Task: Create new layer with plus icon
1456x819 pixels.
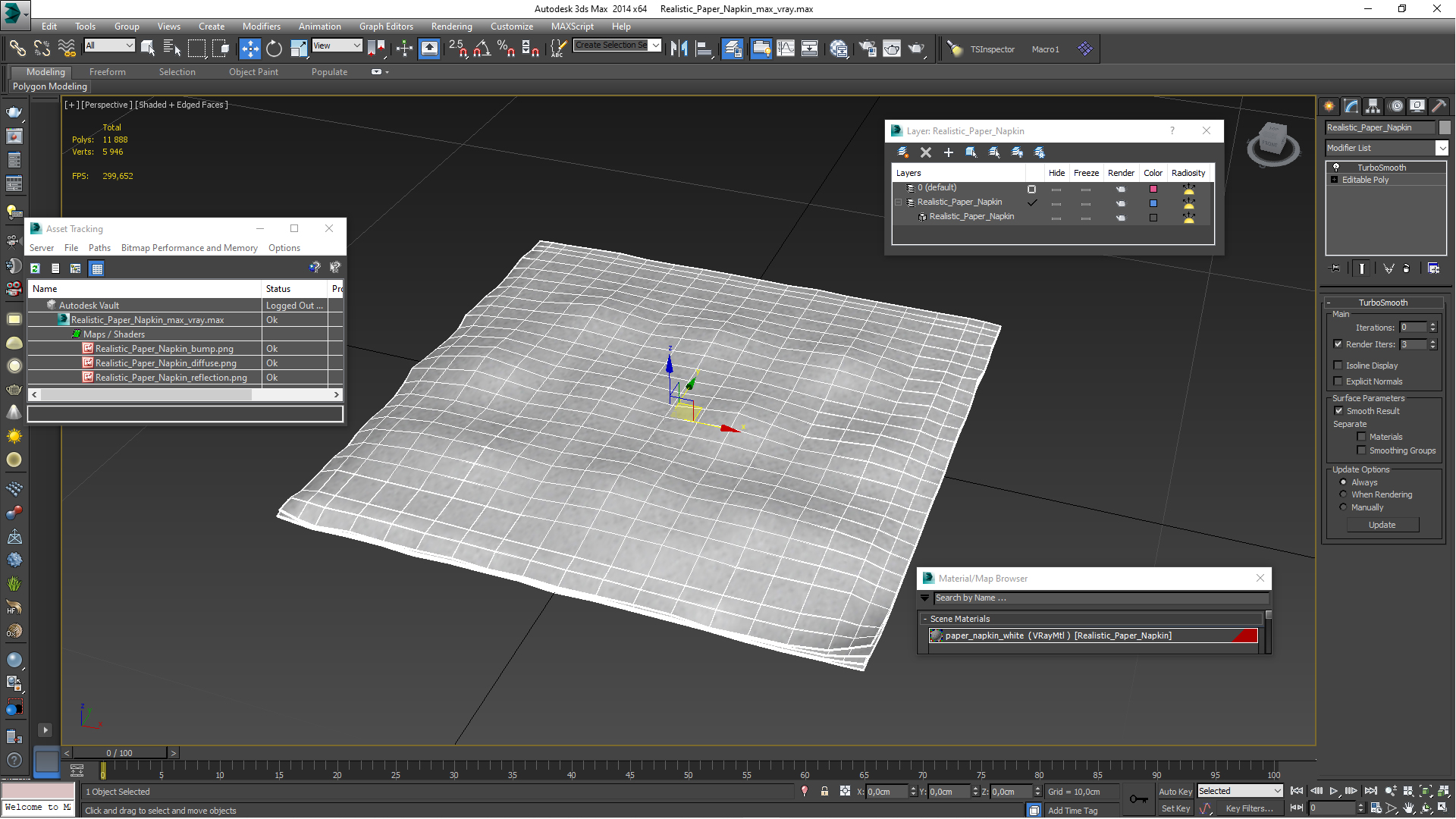Action: (948, 152)
